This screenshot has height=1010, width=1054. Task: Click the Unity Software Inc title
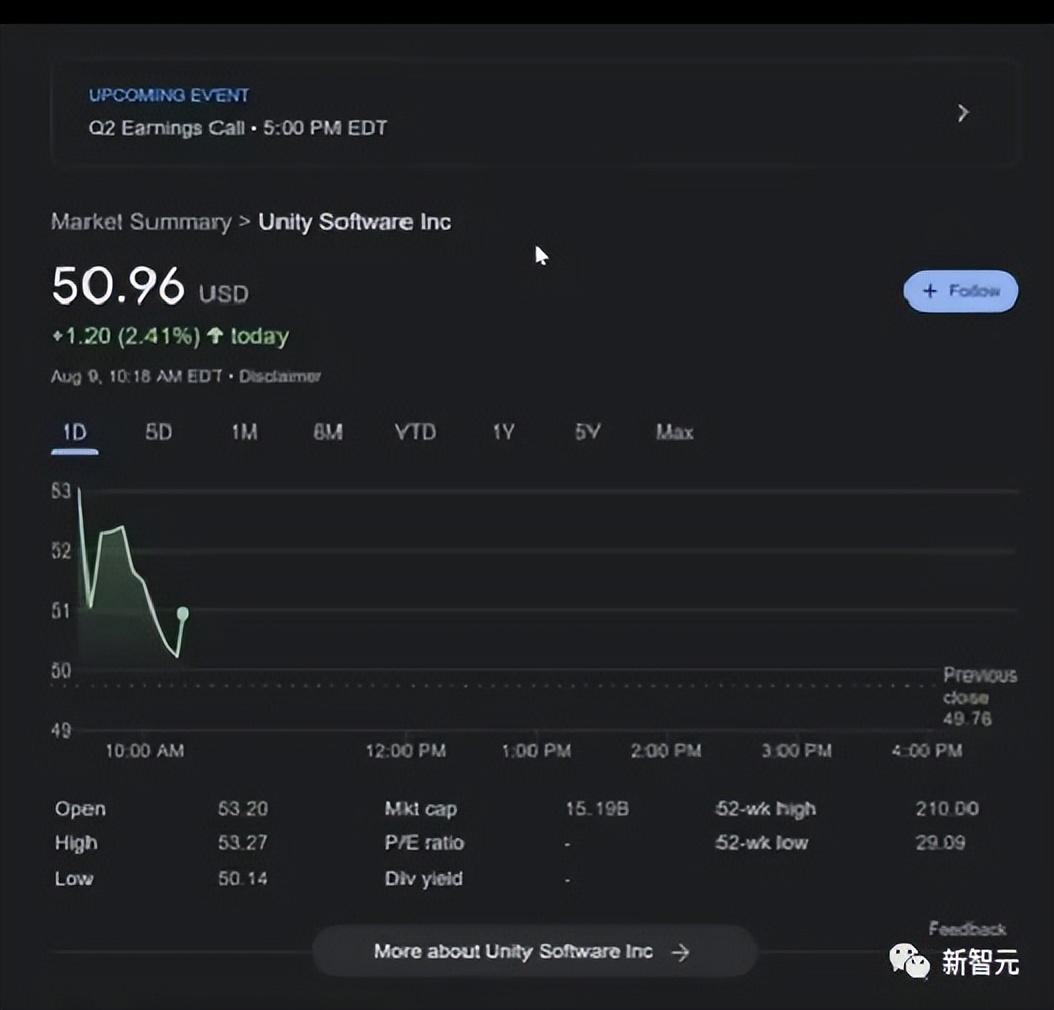click(x=355, y=222)
